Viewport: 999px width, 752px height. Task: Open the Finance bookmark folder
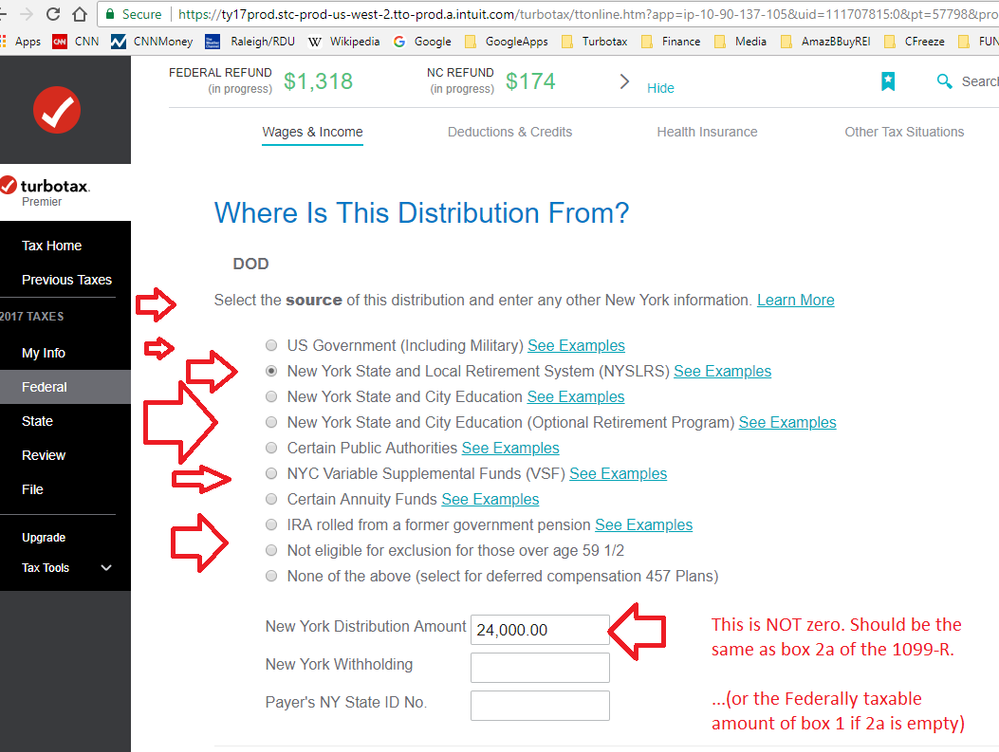point(671,41)
